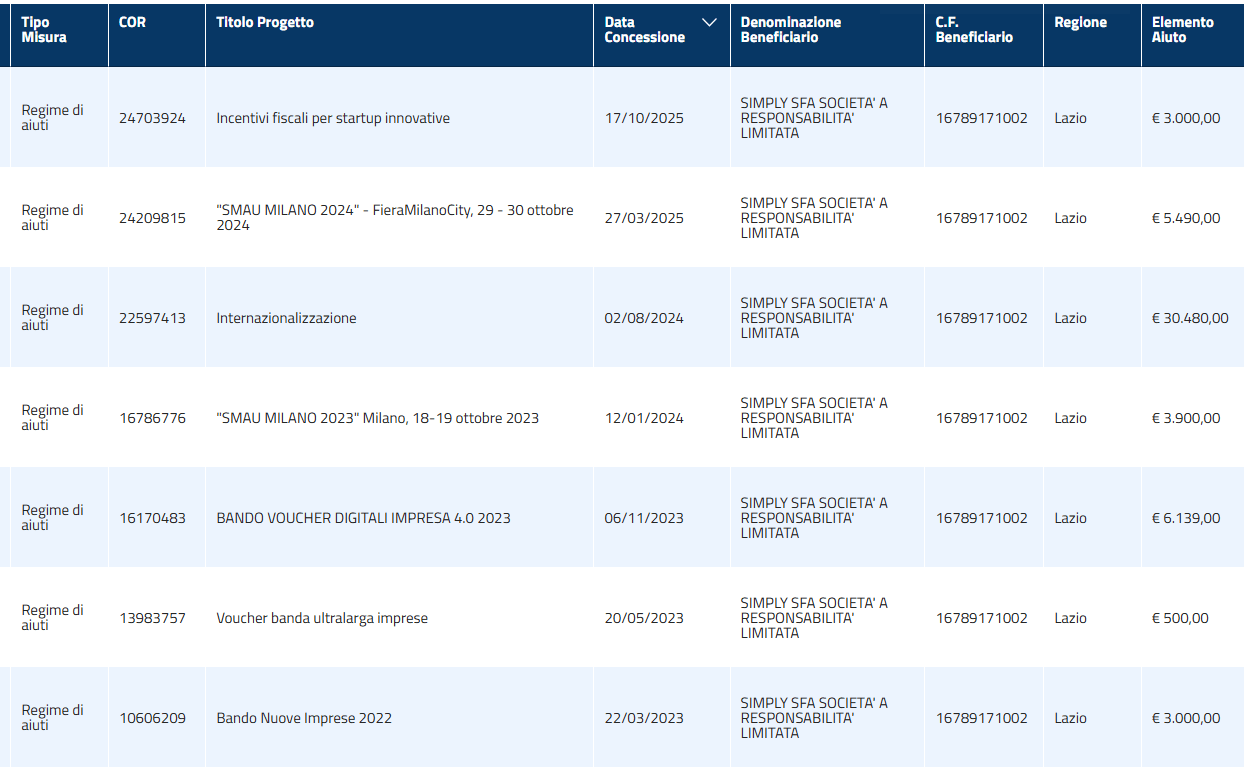Click the Denominazione Beneficiario column header
This screenshot has width=1244, height=777.
click(790, 30)
